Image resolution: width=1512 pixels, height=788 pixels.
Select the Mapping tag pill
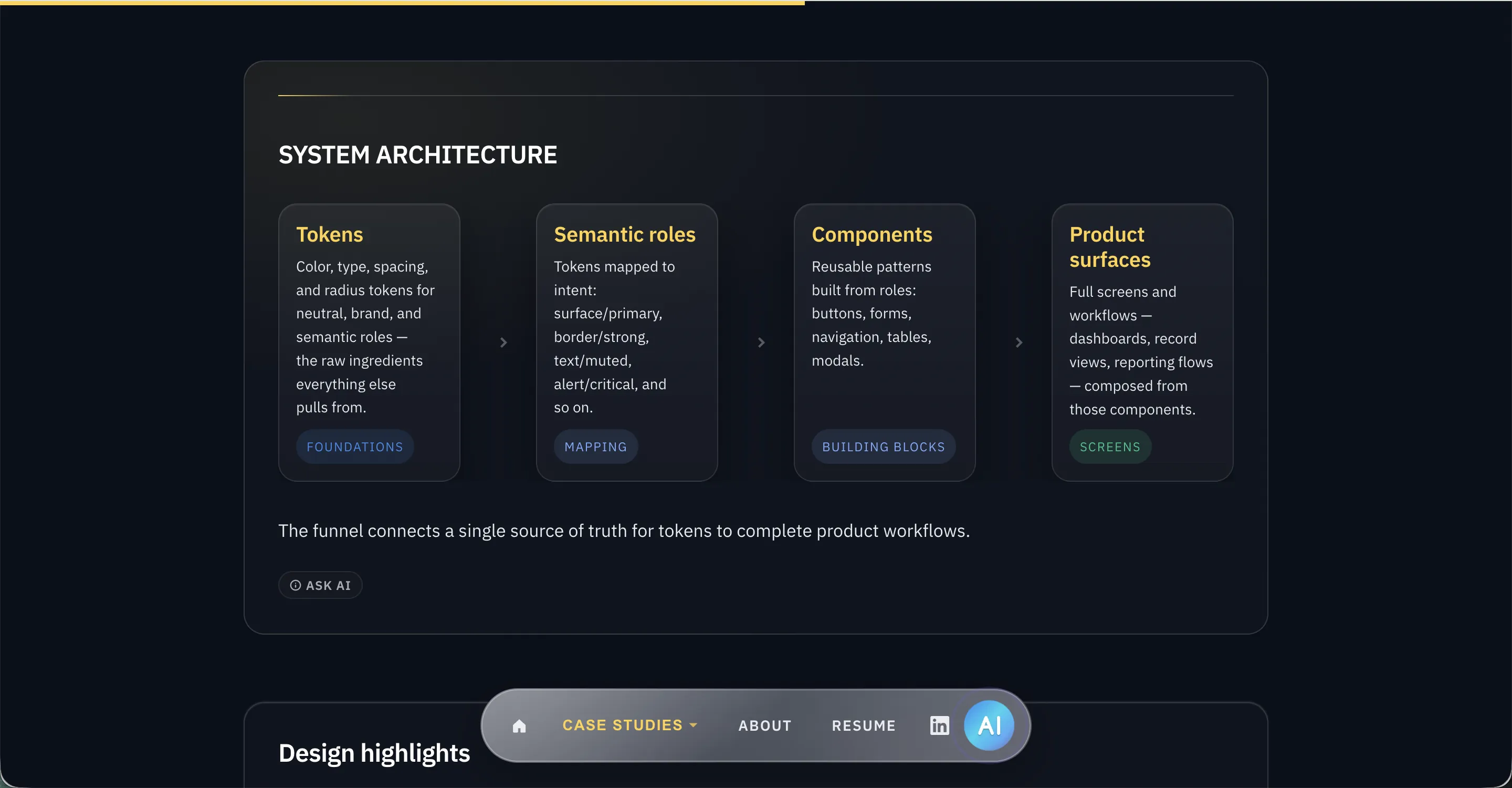point(595,447)
